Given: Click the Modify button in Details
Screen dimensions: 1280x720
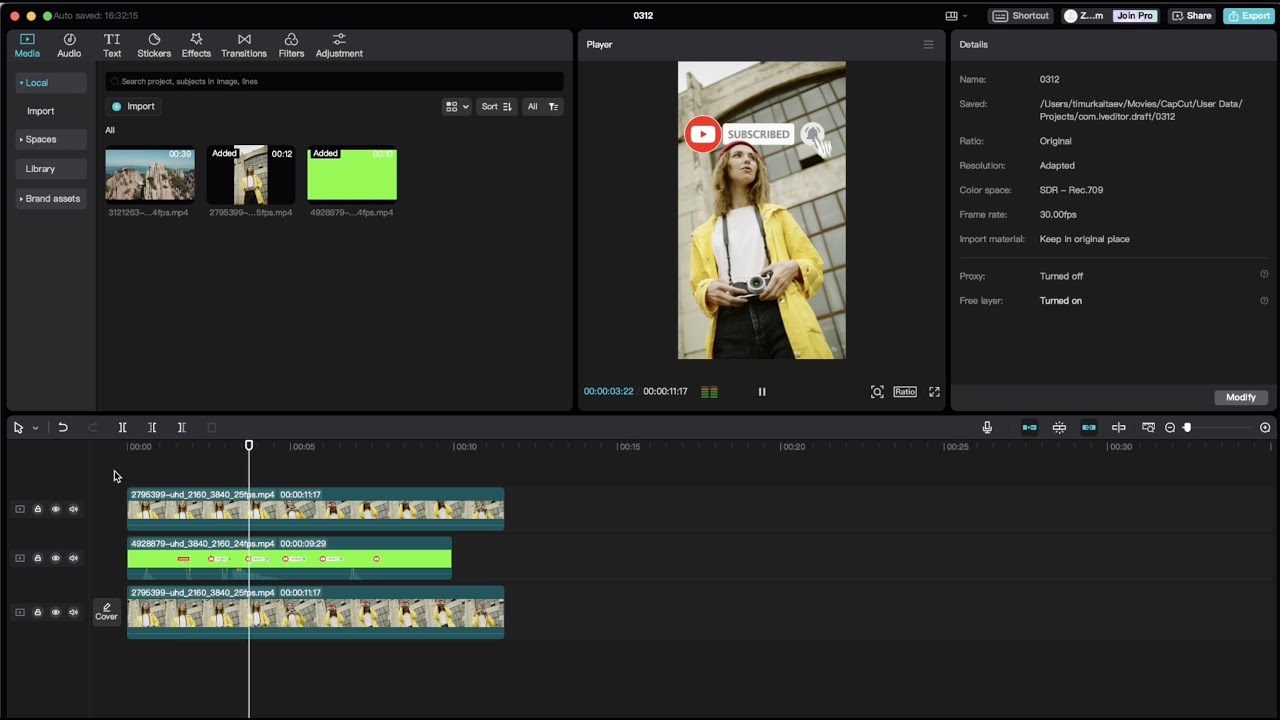Looking at the screenshot, I should (x=1241, y=397).
